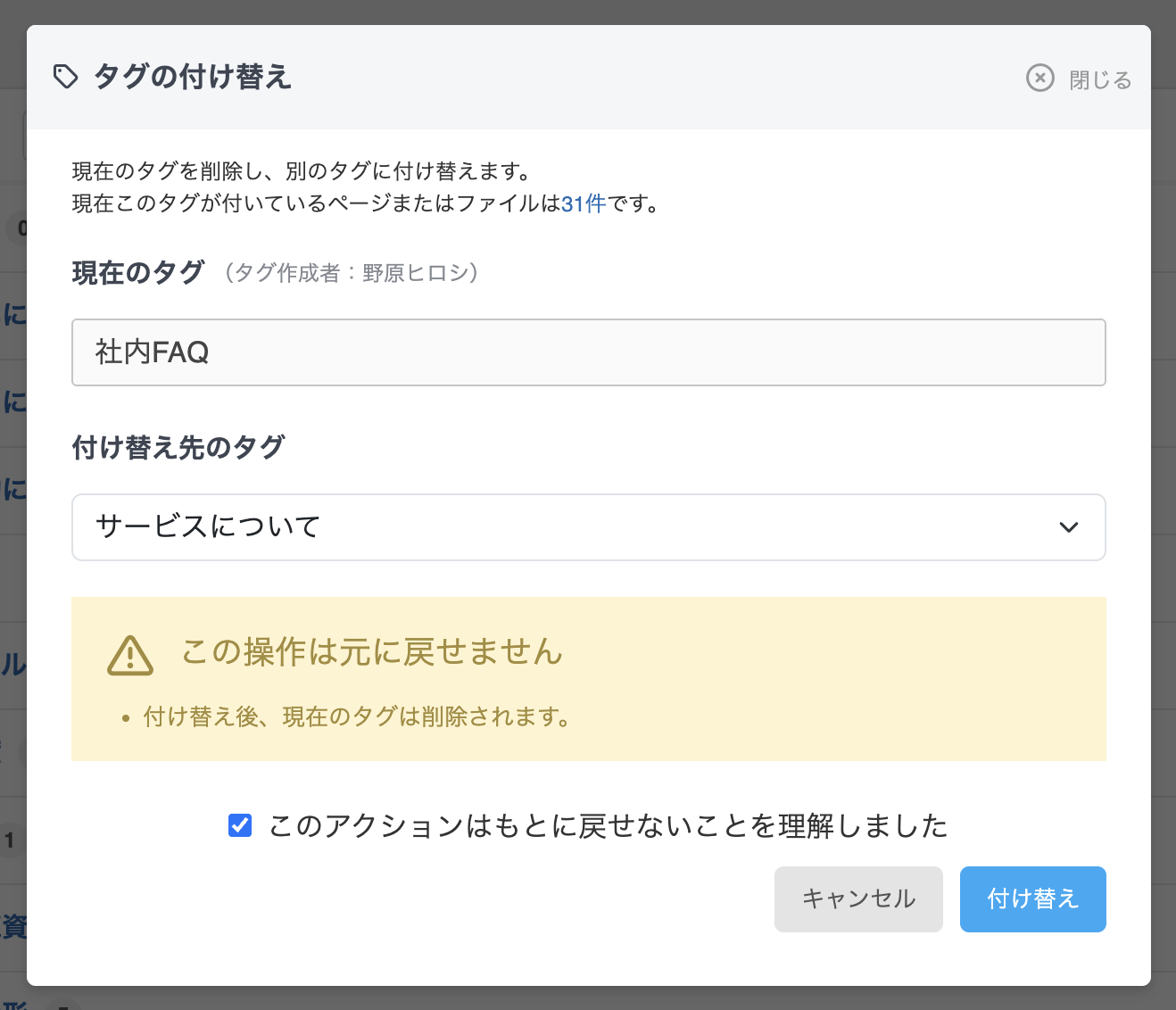Click the warning triangle icon
The height and width of the screenshot is (1010, 1176).
point(130,656)
